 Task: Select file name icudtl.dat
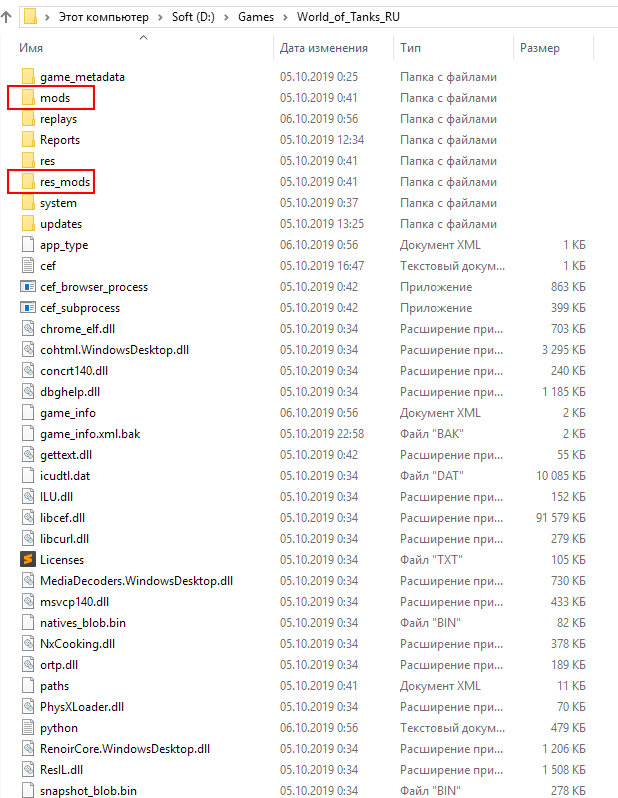(65, 476)
